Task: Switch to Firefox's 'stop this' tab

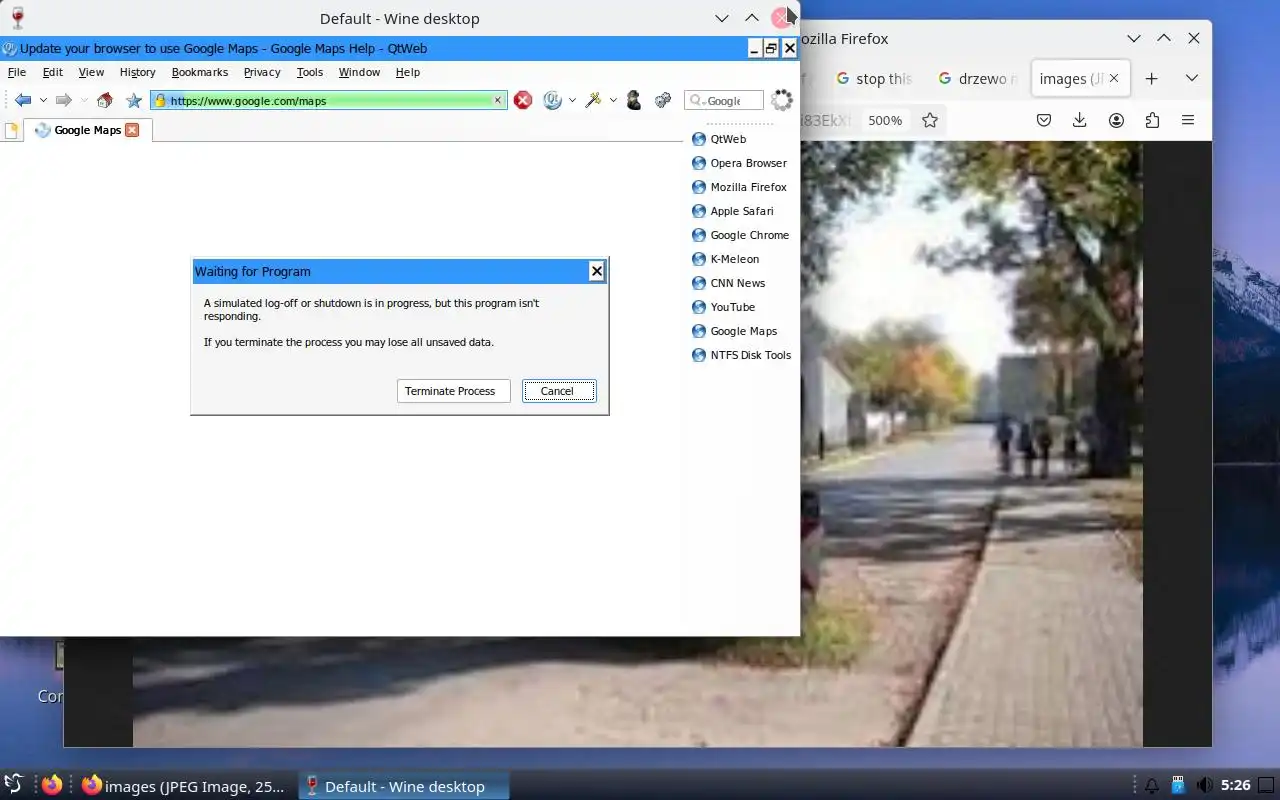Action: 875,78
